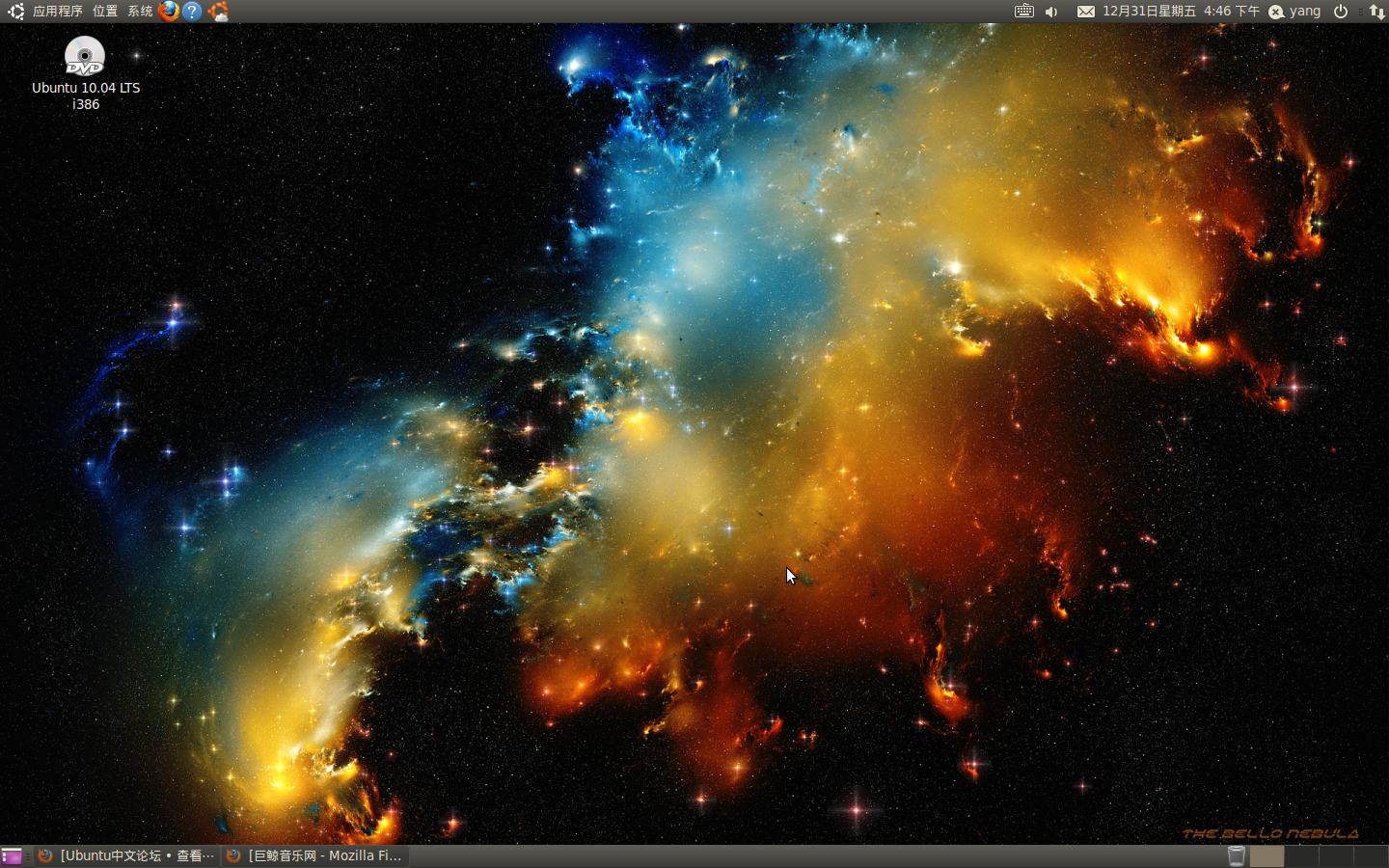1389x868 pixels.
Task: Open the keyboard input method indicator
Action: point(1024,12)
